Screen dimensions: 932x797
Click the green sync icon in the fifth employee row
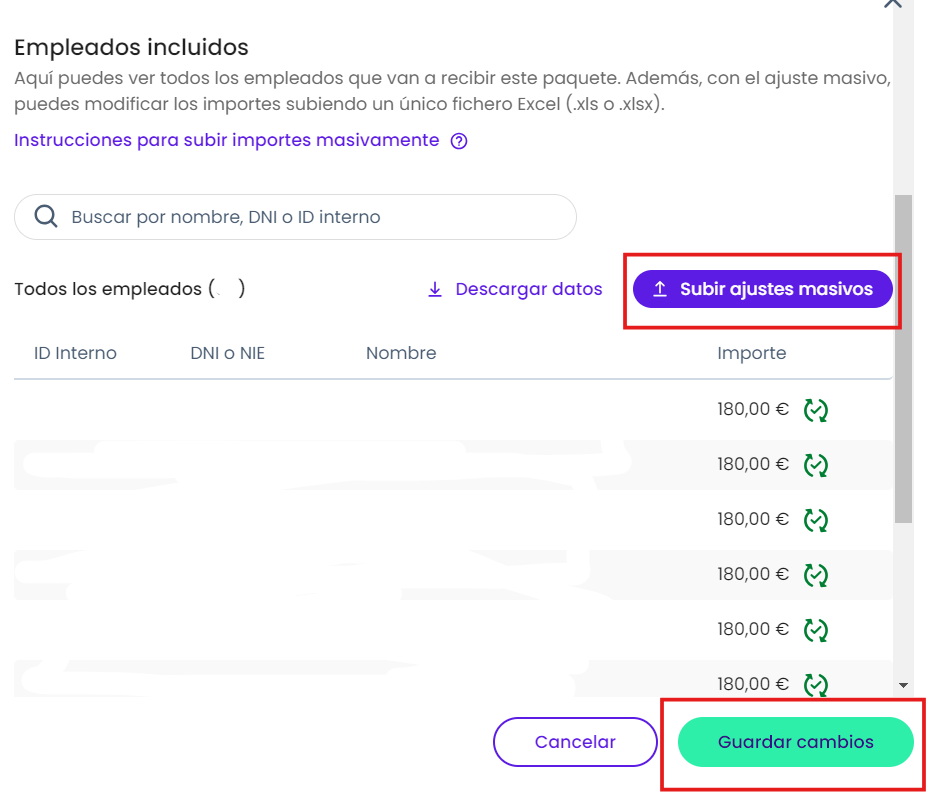tap(817, 630)
